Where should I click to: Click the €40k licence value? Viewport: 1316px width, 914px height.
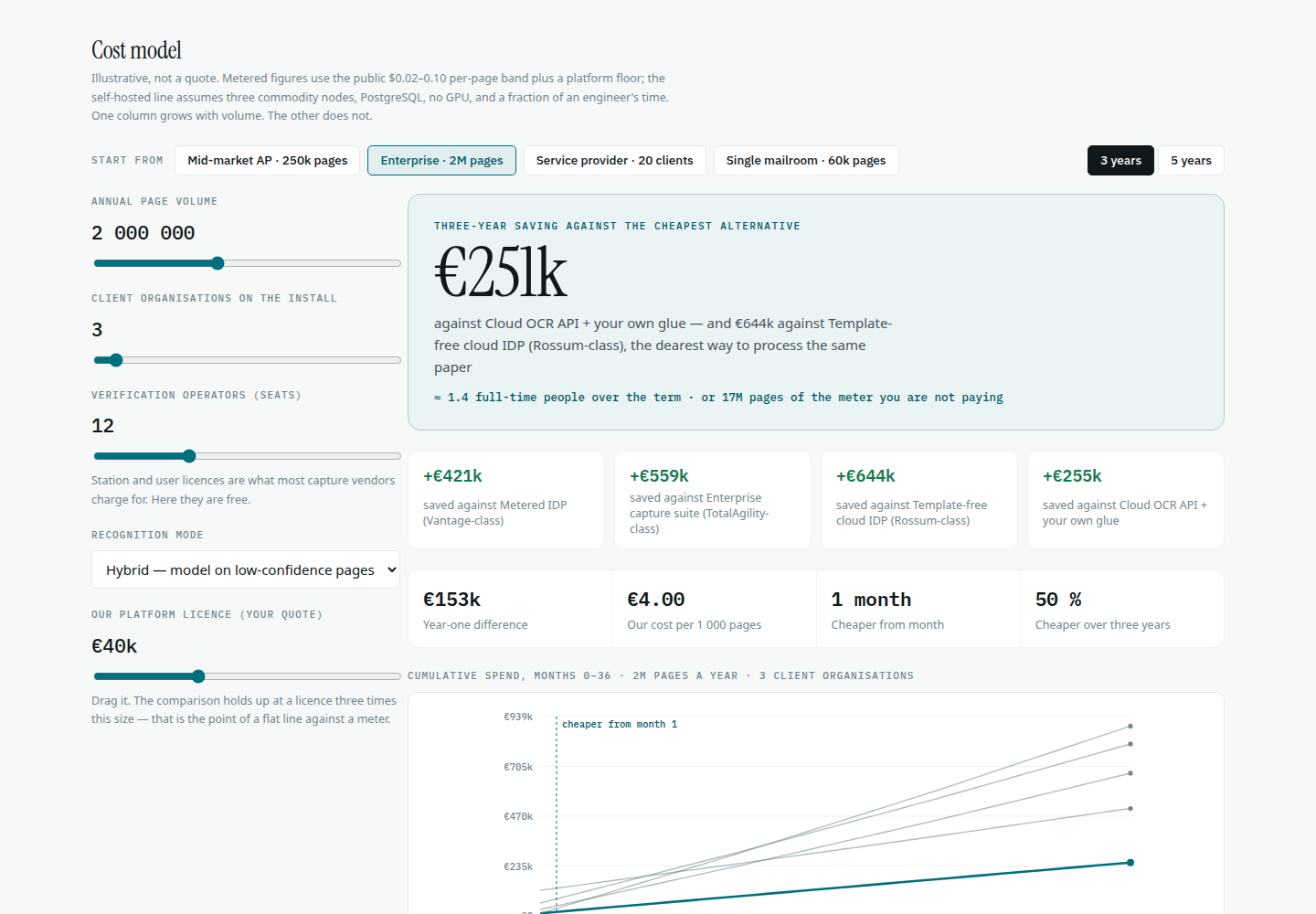[114, 646]
